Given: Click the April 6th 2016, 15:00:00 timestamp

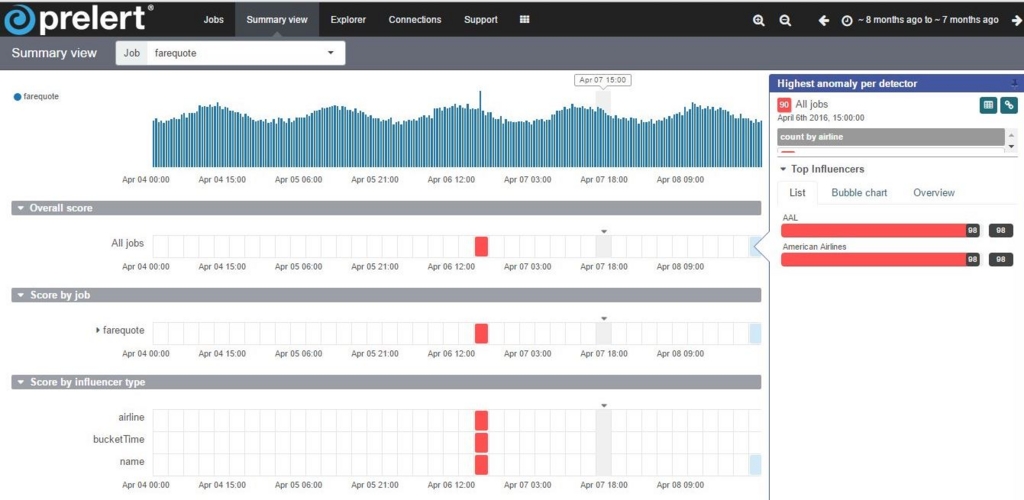Looking at the screenshot, I should tap(821, 117).
